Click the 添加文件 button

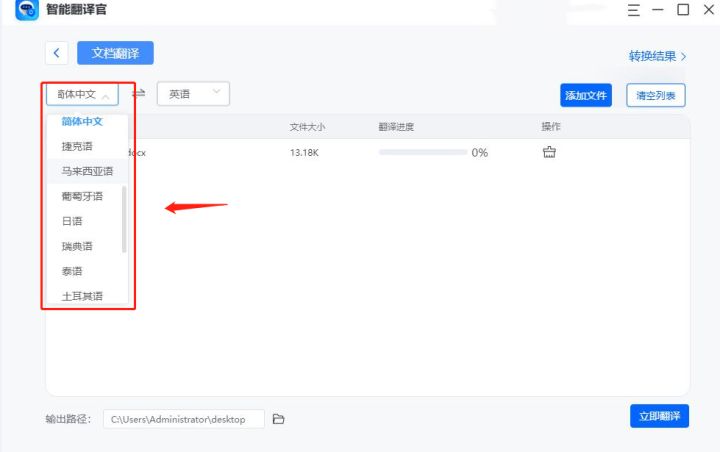(x=585, y=96)
